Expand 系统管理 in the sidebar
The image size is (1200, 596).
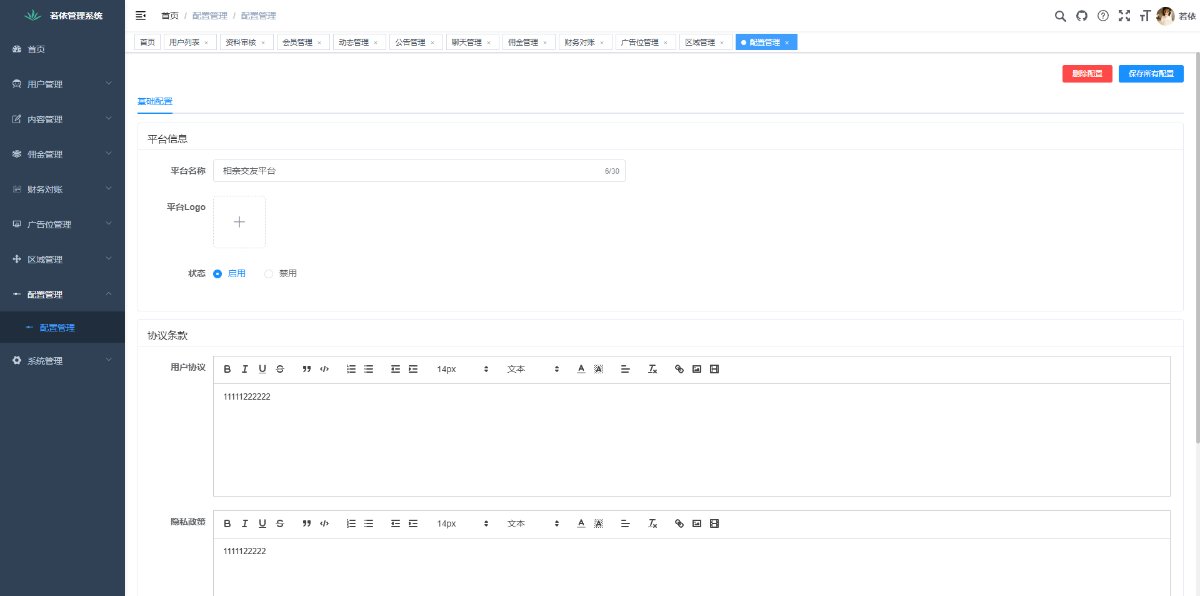62,361
